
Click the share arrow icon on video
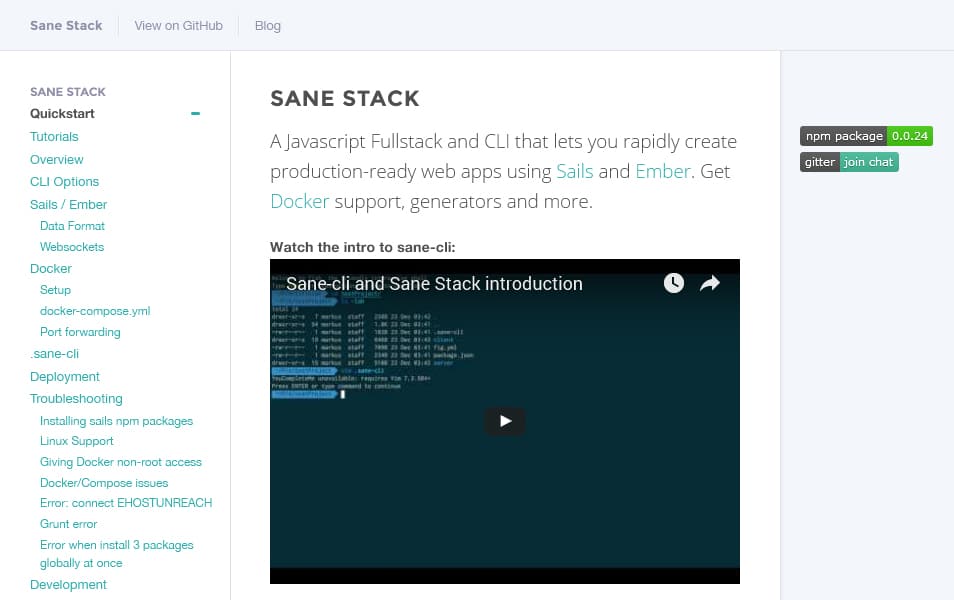click(709, 283)
